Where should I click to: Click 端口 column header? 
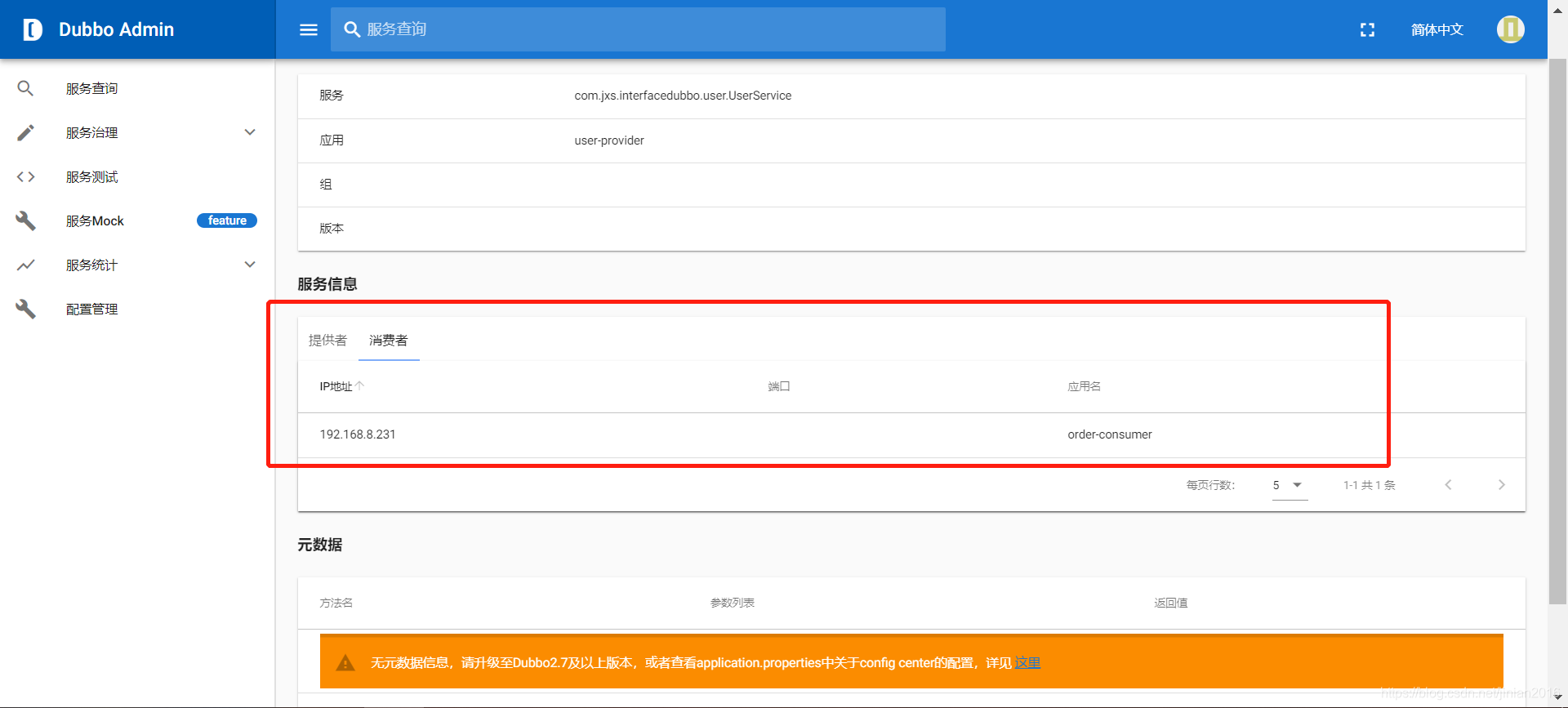[x=779, y=386]
